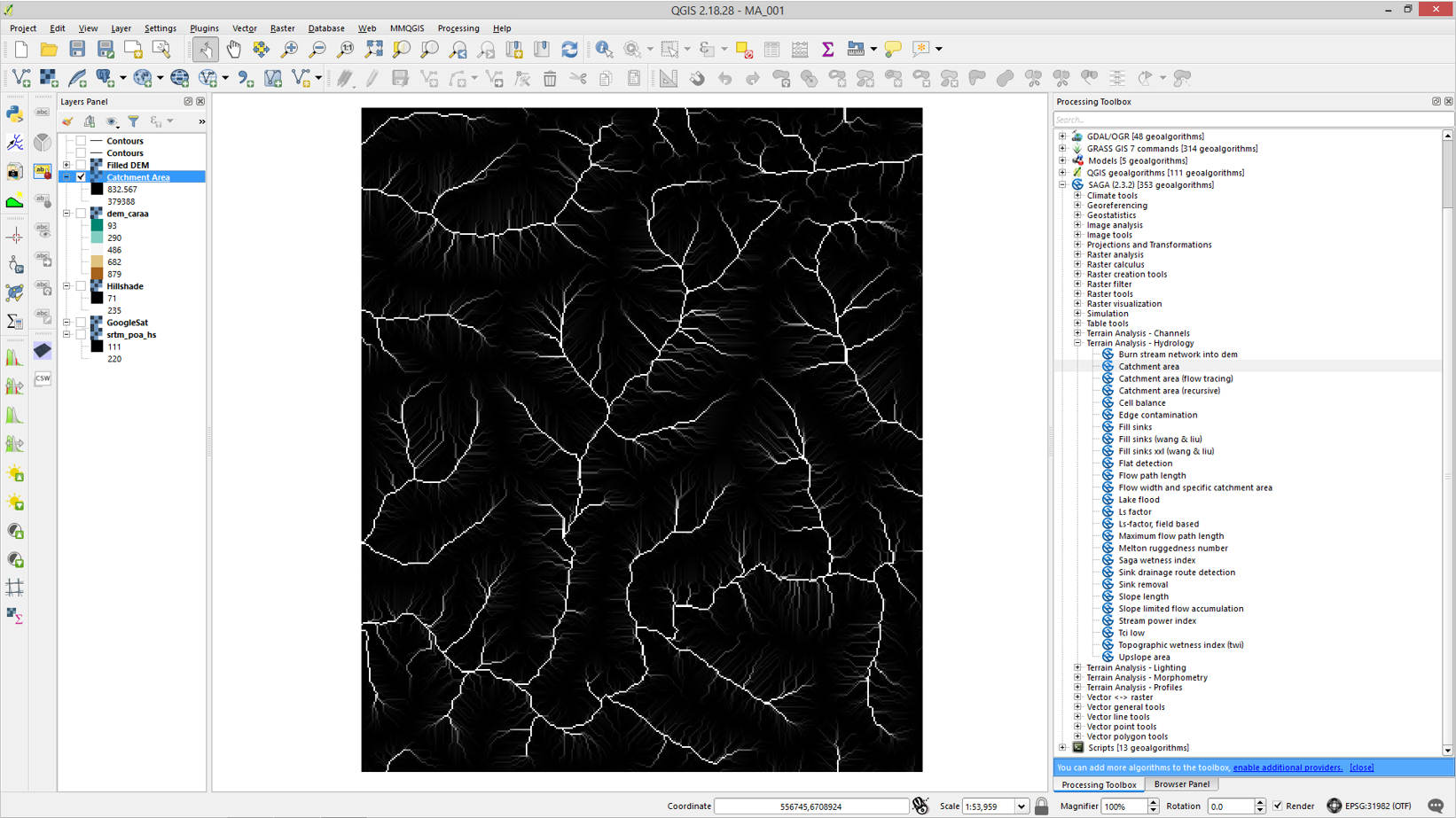The image size is (1456, 818).
Task: Expand the Filled DEM layer node
Action: point(67,165)
